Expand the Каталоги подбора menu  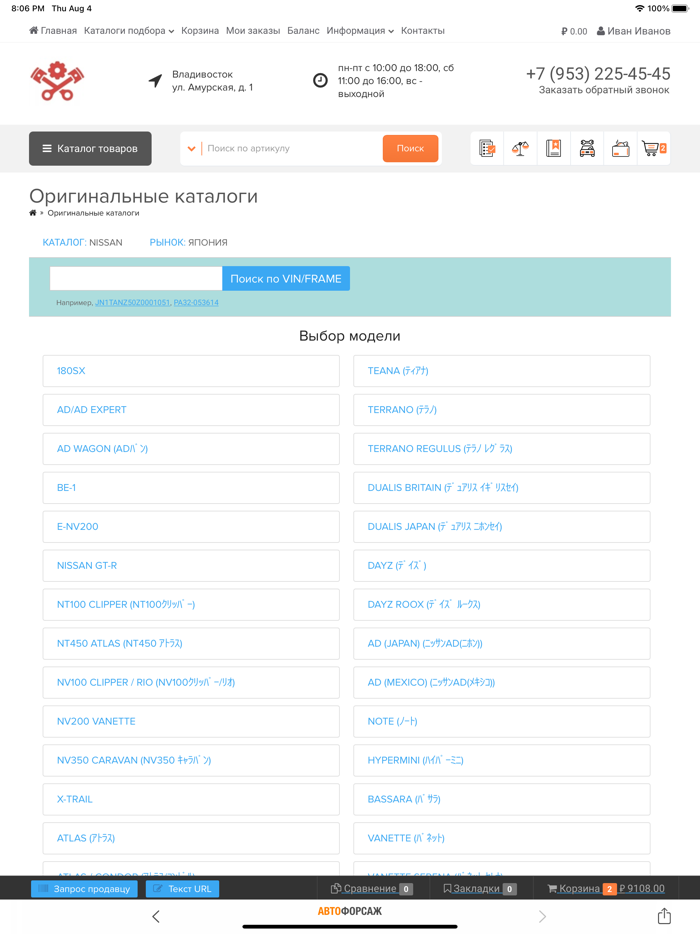pyautogui.click(x=129, y=31)
